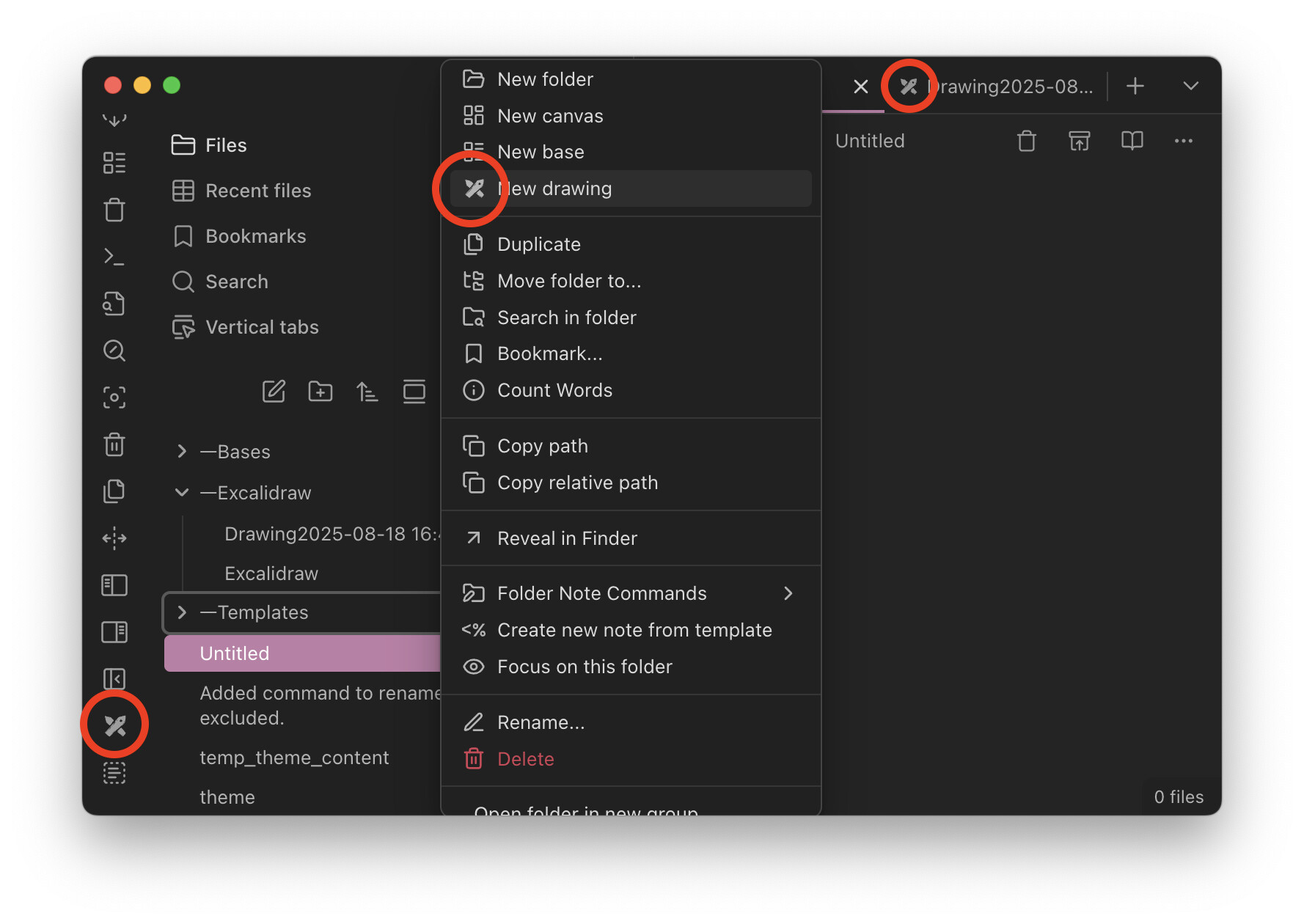Image resolution: width=1304 pixels, height=924 pixels.
Task: Expand the —Templates folder chevron
Action: 182,612
